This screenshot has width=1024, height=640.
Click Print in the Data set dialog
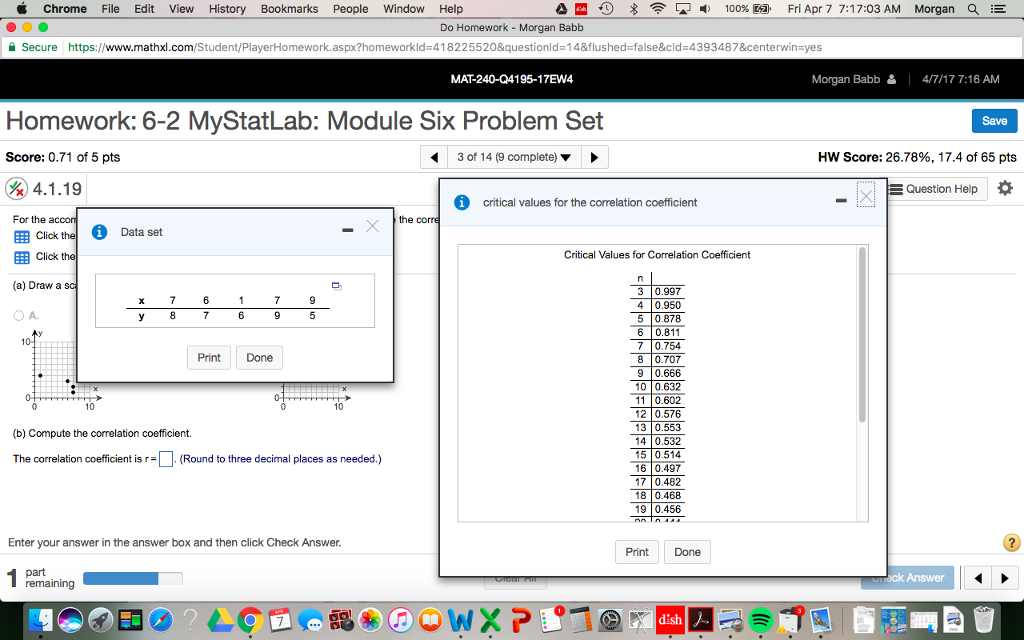[209, 357]
